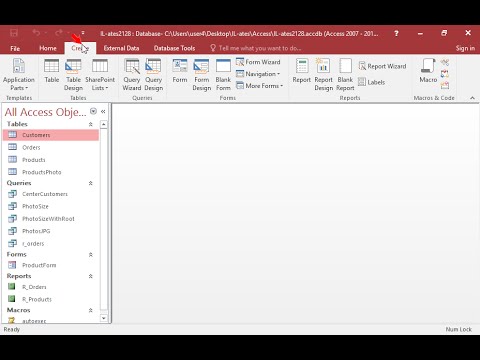Create a new Macro
480x360 pixels.
pos(428,71)
